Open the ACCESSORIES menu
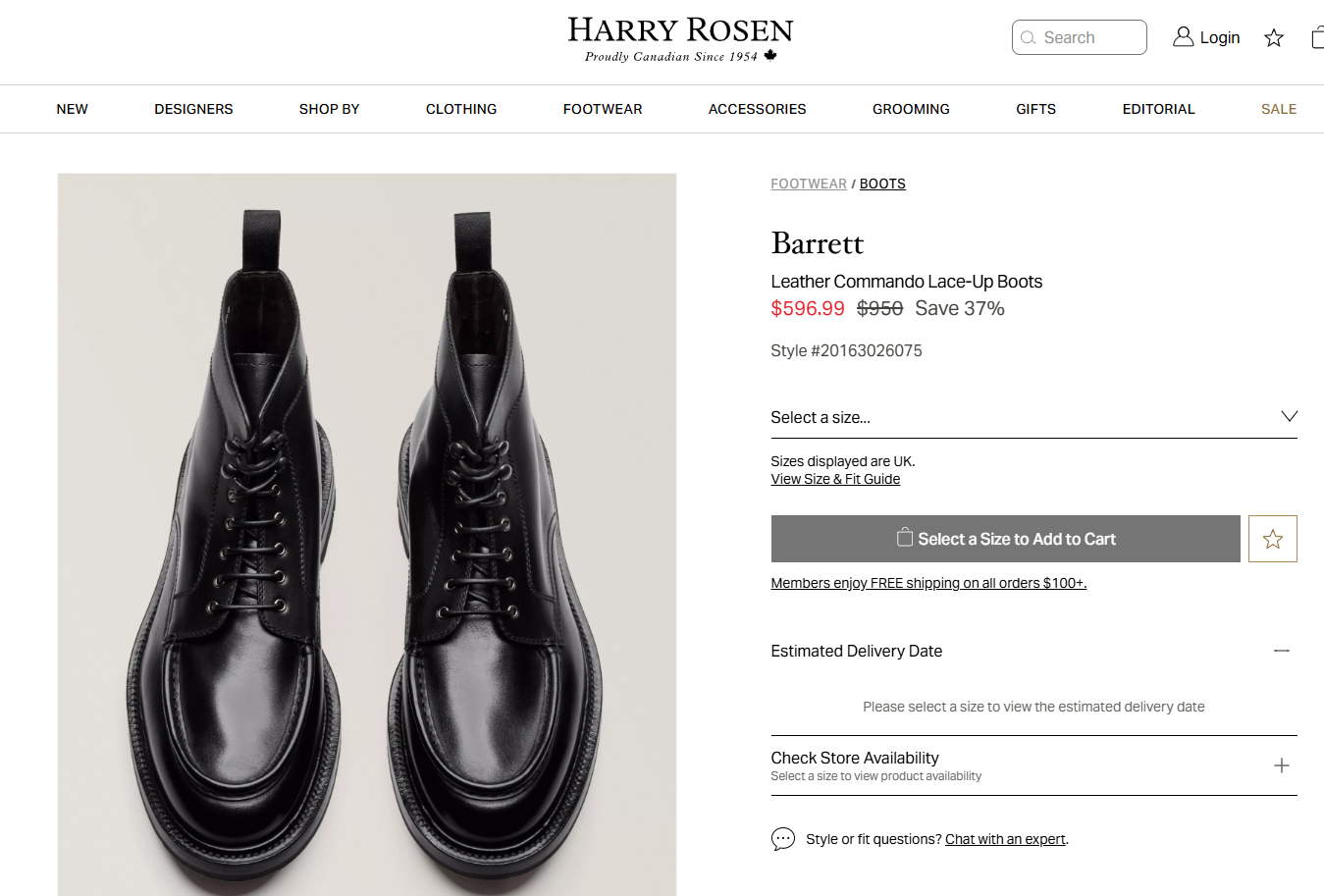This screenshot has height=896, width=1324. click(x=758, y=109)
